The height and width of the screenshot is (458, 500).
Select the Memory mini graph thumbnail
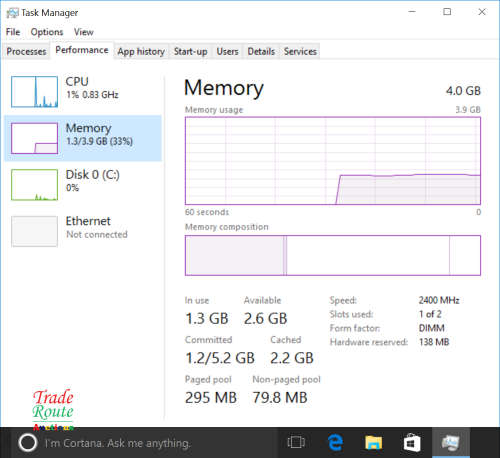click(x=34, y=138)
